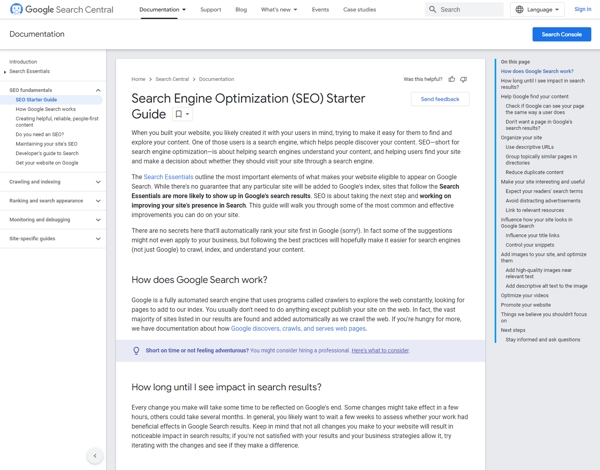Viewport: 600px width, 470px height.
Task: Expand Ranking and search appearance section
Action: (x=98, y=201)
